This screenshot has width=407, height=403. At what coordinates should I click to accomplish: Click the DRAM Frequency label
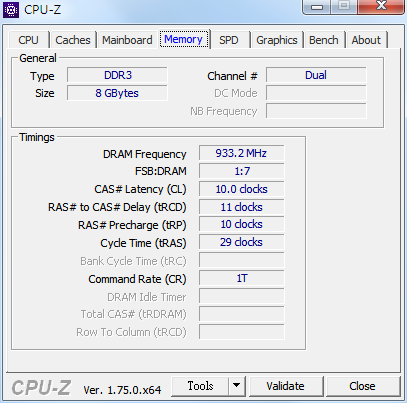point(144,154)
